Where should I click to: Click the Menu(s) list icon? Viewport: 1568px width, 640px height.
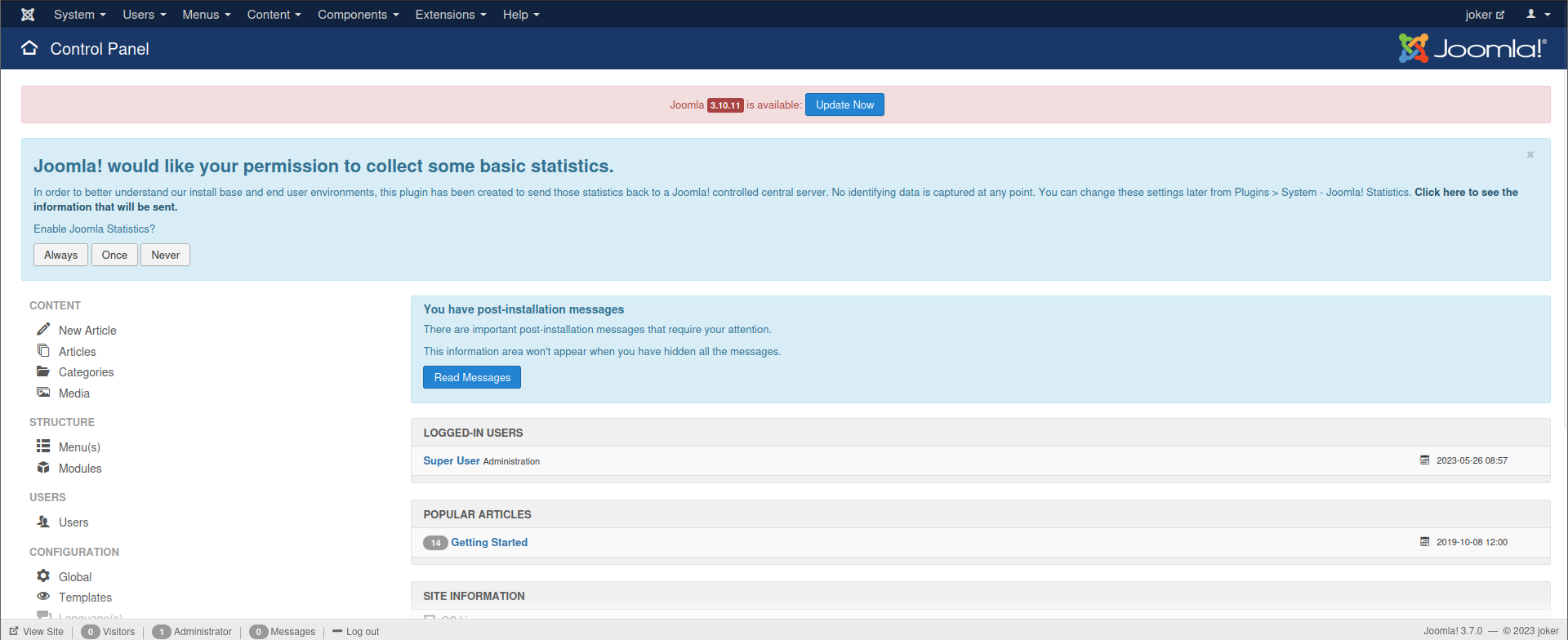[43, 446]
